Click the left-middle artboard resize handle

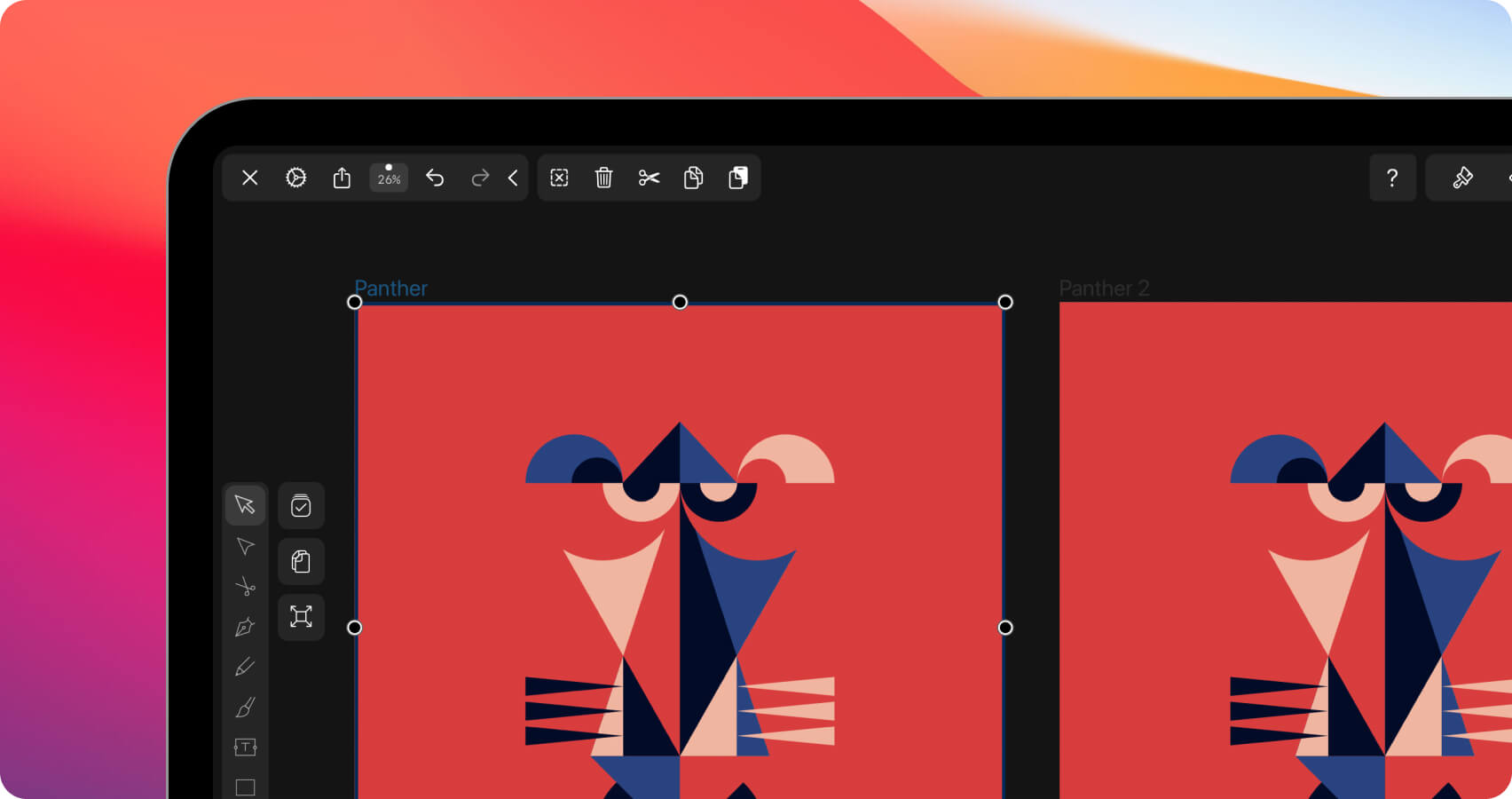pos(354,628)
